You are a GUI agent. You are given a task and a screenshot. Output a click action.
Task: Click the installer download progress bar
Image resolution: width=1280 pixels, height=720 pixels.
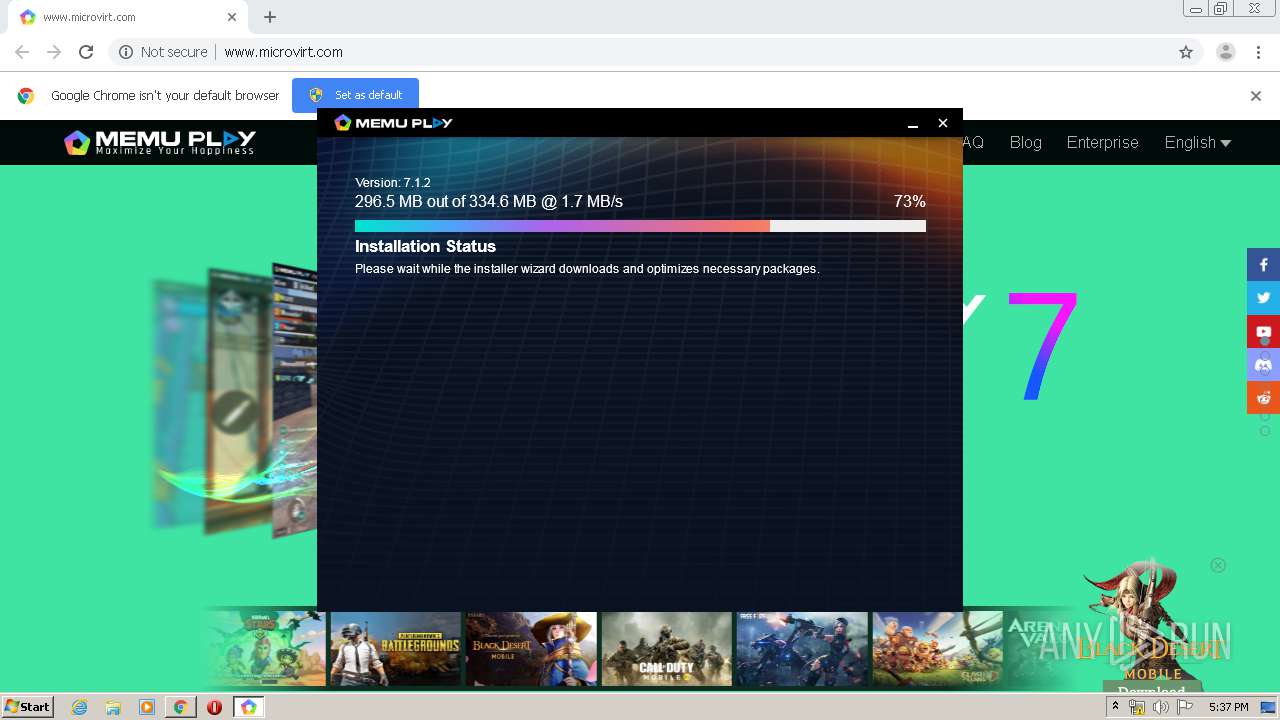(640, 226)
